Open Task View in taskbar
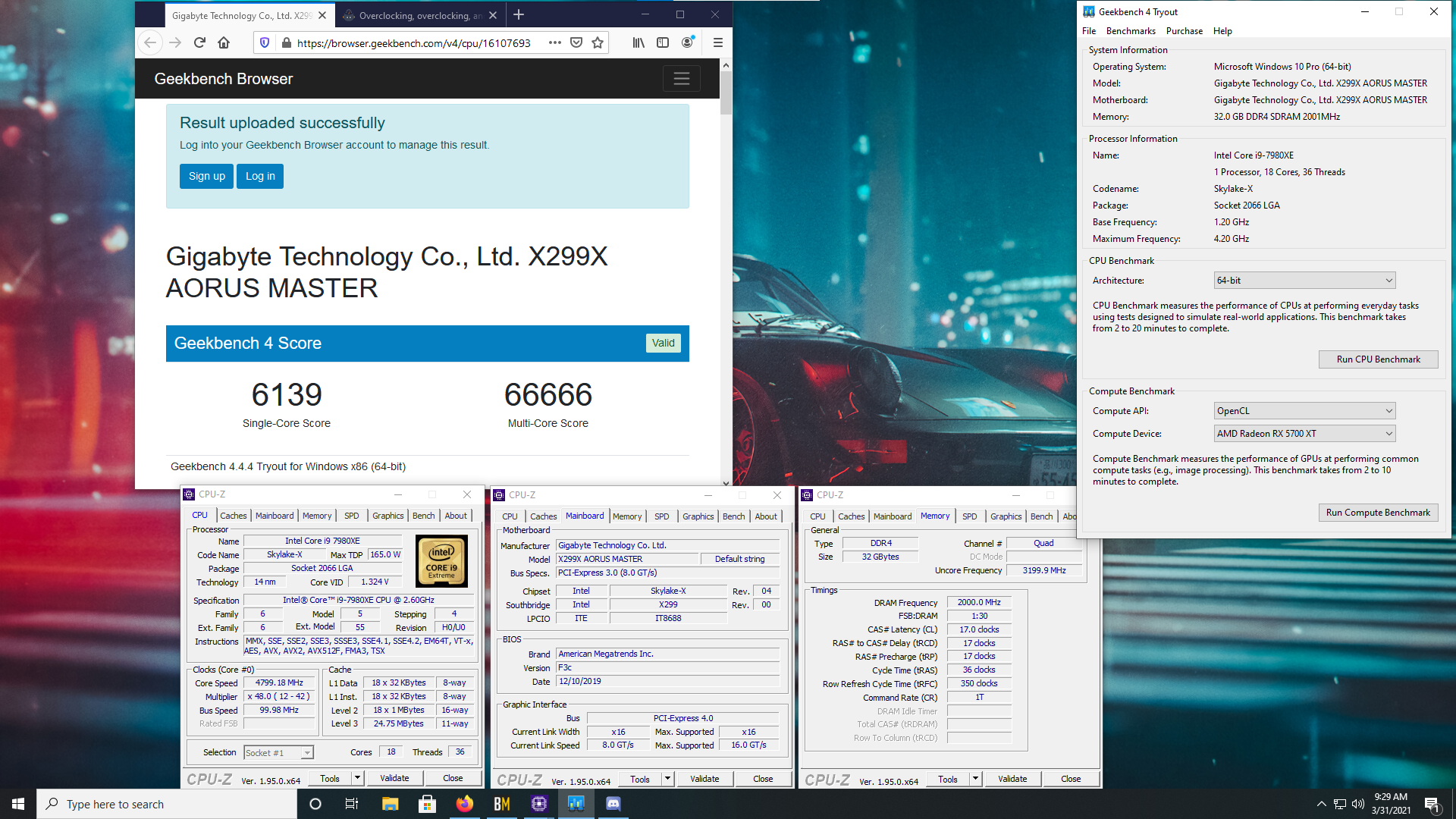Screen dimensions: 1456x819 coord(352,804)
